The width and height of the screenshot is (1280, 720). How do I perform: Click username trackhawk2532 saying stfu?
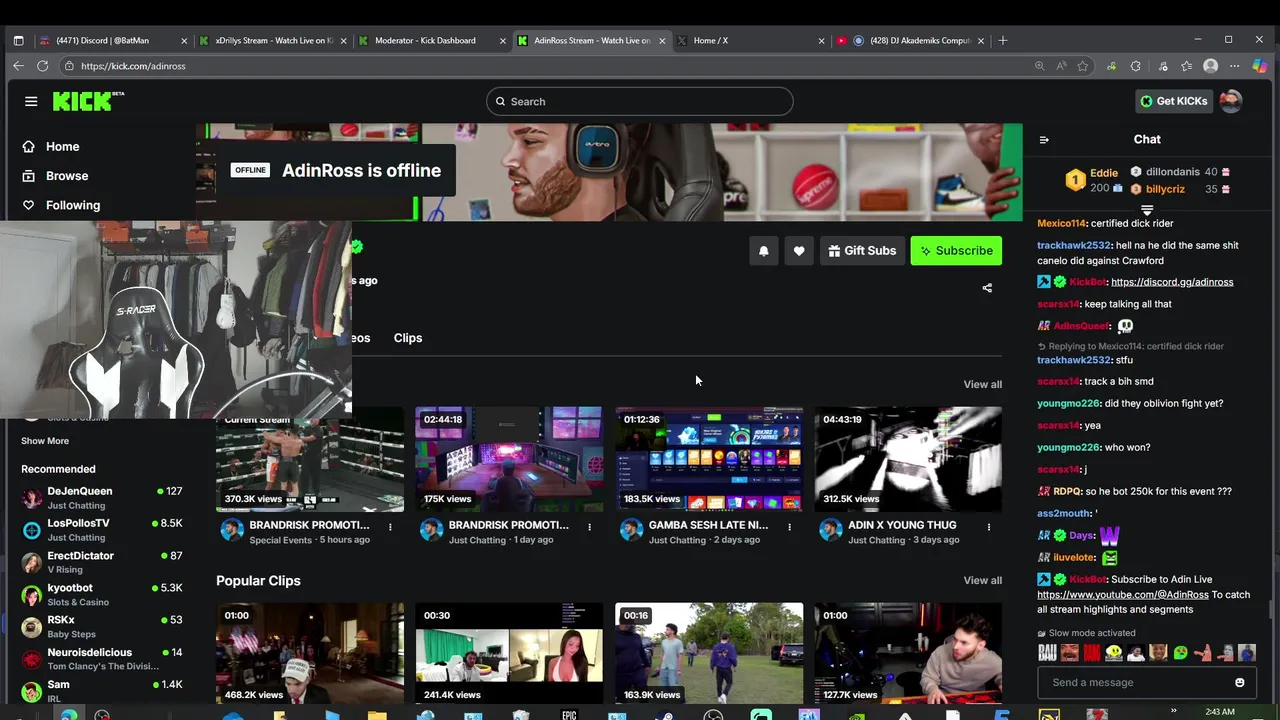click(x=1074, y=360)
